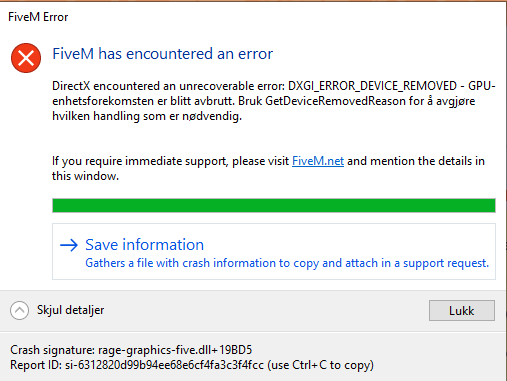Click the DXGI_ERROR_DEVICE_REMOVED error code
Image resolution: width=507 pixels, height=381 pixels.
pyautogui.click(x=372, y=86)
